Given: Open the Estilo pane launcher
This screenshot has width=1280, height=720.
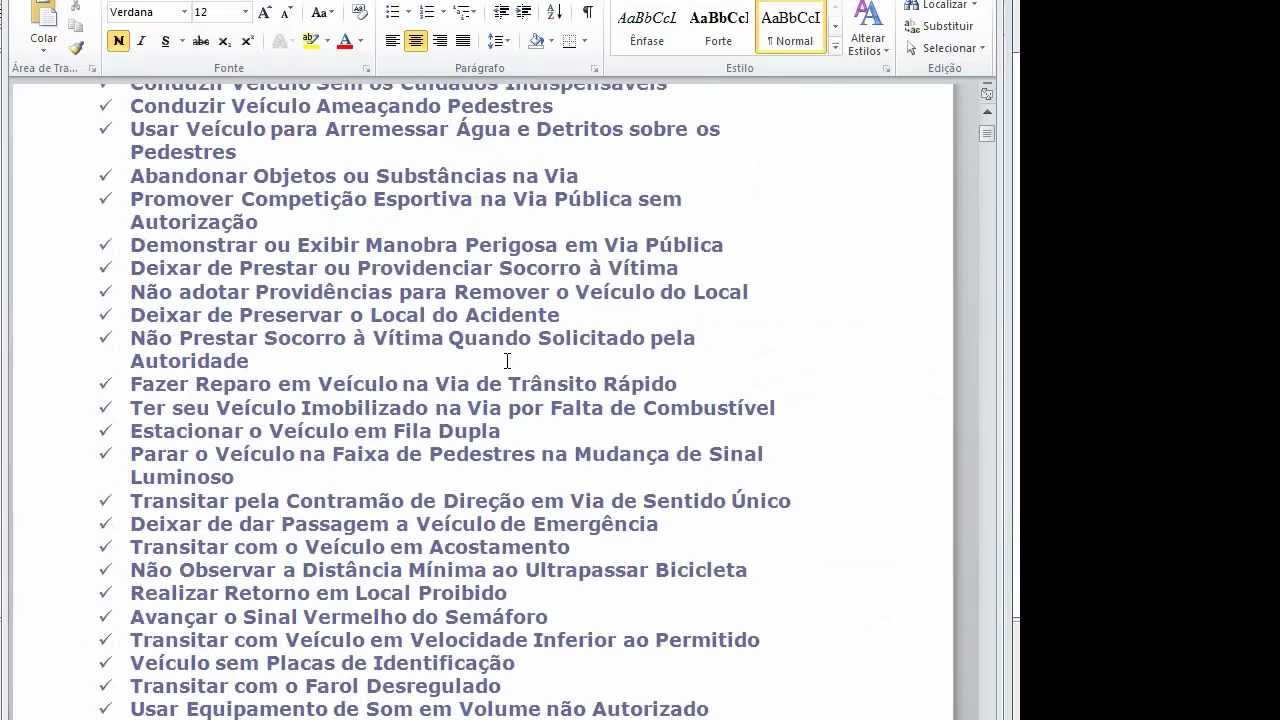Looking at the screenshot, I should (886, 69).
